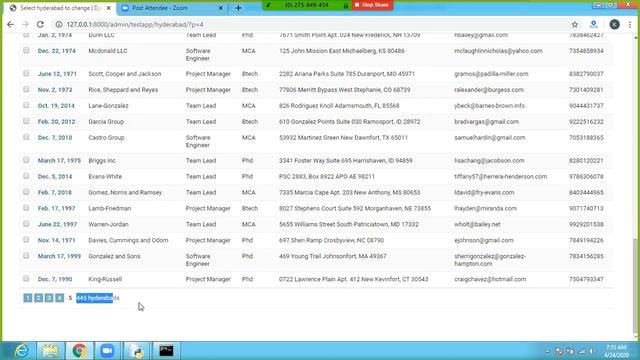640x360 pixels.
Task: Open a new browser tab
Action: coord(238,8)
